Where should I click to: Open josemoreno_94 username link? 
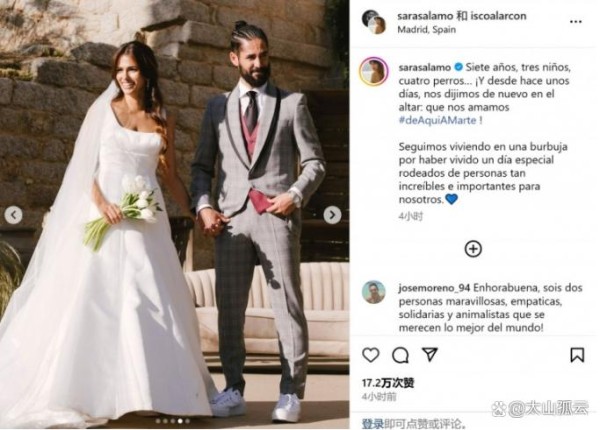pos(434,288)
